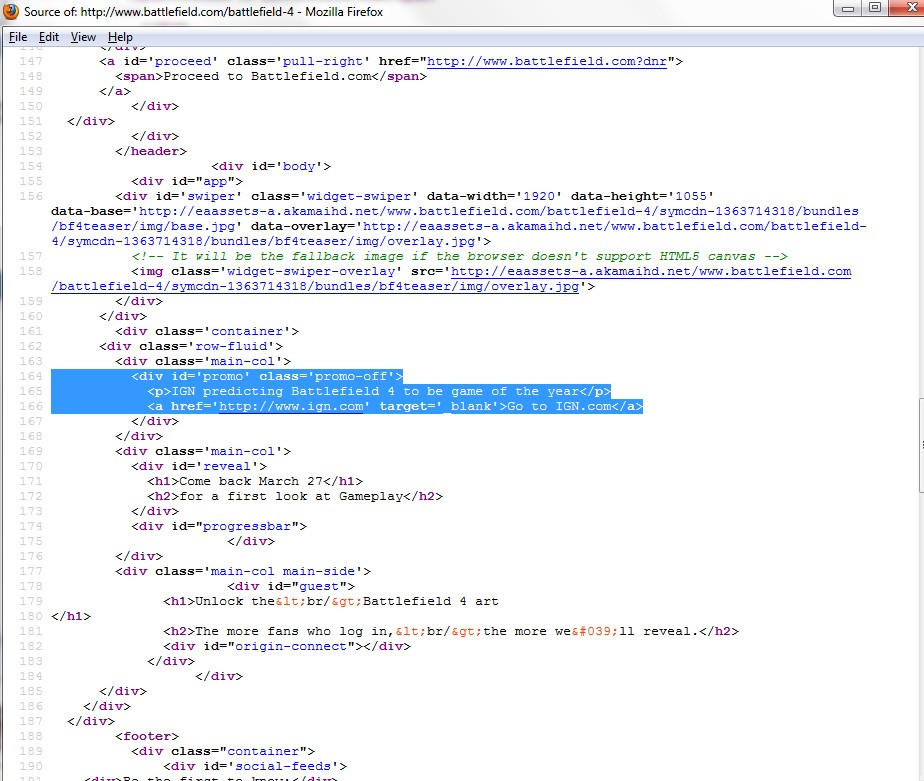Minimize the page source window
This screenshot has height=781, width=924.
click(x=848, y=8)
